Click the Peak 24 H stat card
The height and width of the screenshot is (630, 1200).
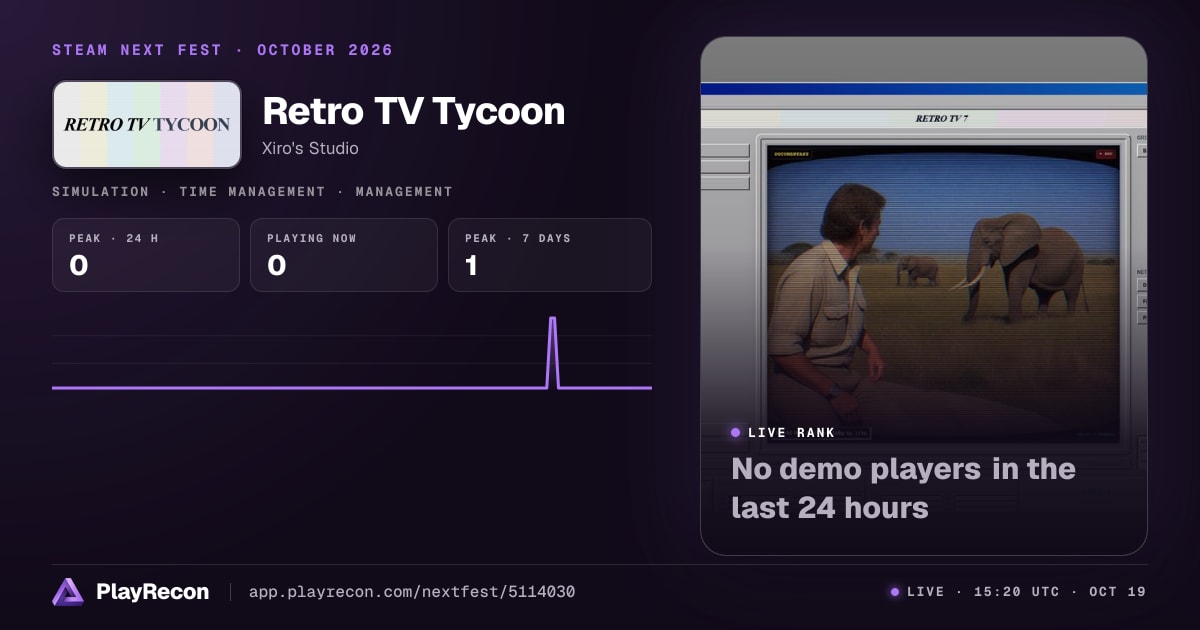pyautogui.click(x=146, y=255)
